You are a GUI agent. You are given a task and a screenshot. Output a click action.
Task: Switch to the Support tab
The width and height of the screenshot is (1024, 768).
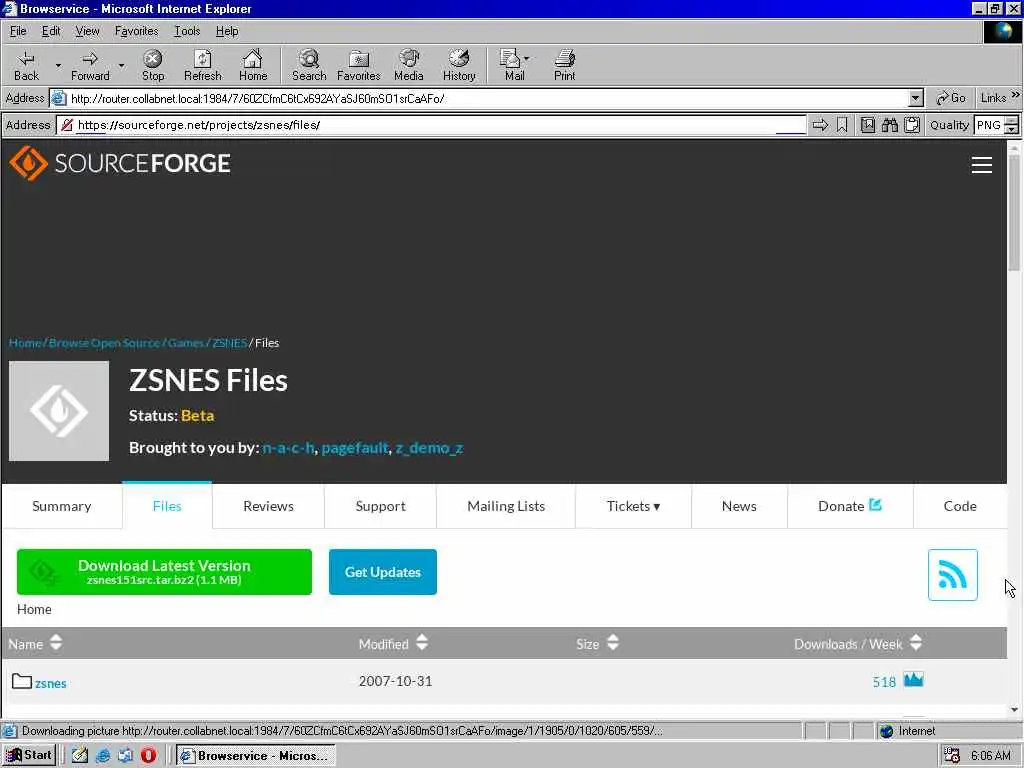[380, 506]
